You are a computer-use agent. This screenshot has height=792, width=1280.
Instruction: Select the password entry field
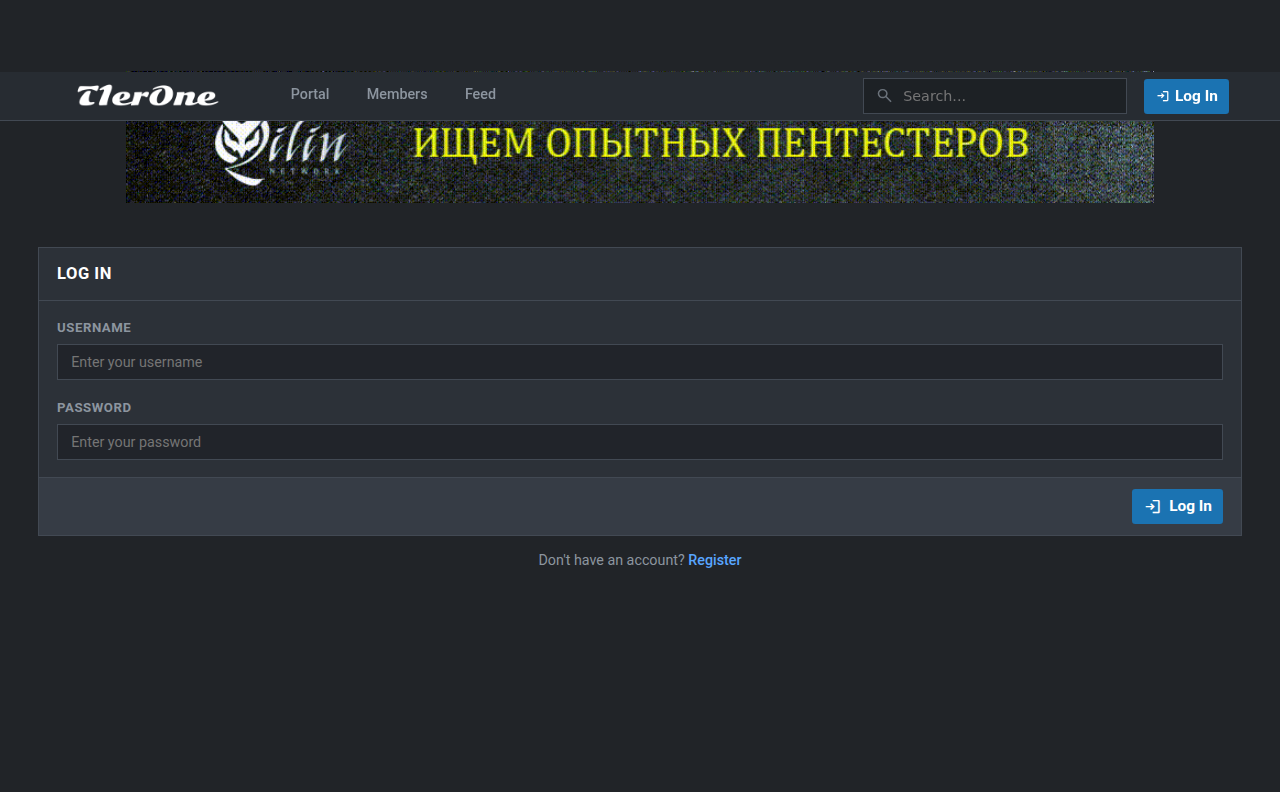(640, 442)
